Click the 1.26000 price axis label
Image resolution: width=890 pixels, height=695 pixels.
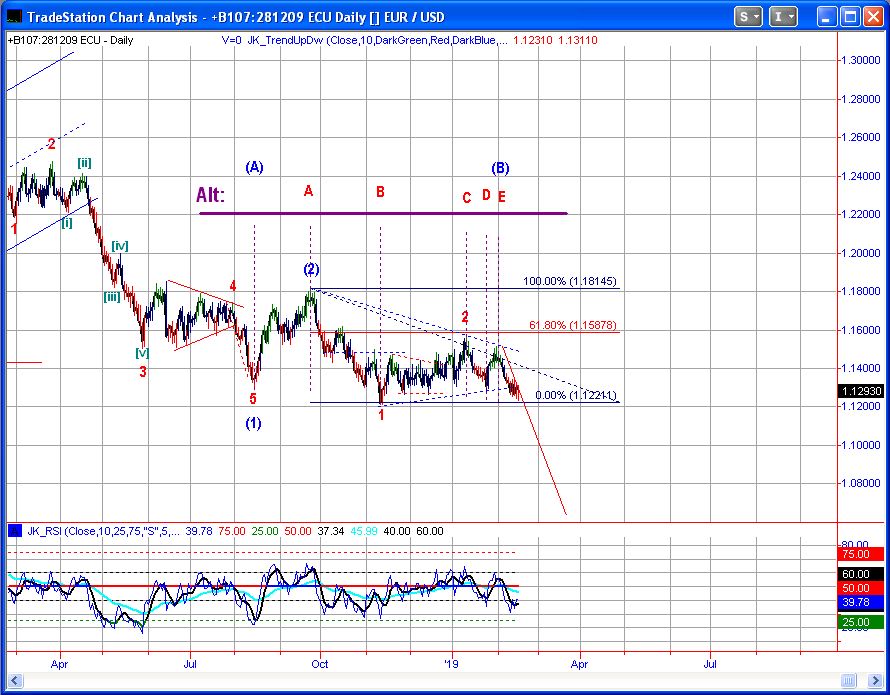(861, 137)
